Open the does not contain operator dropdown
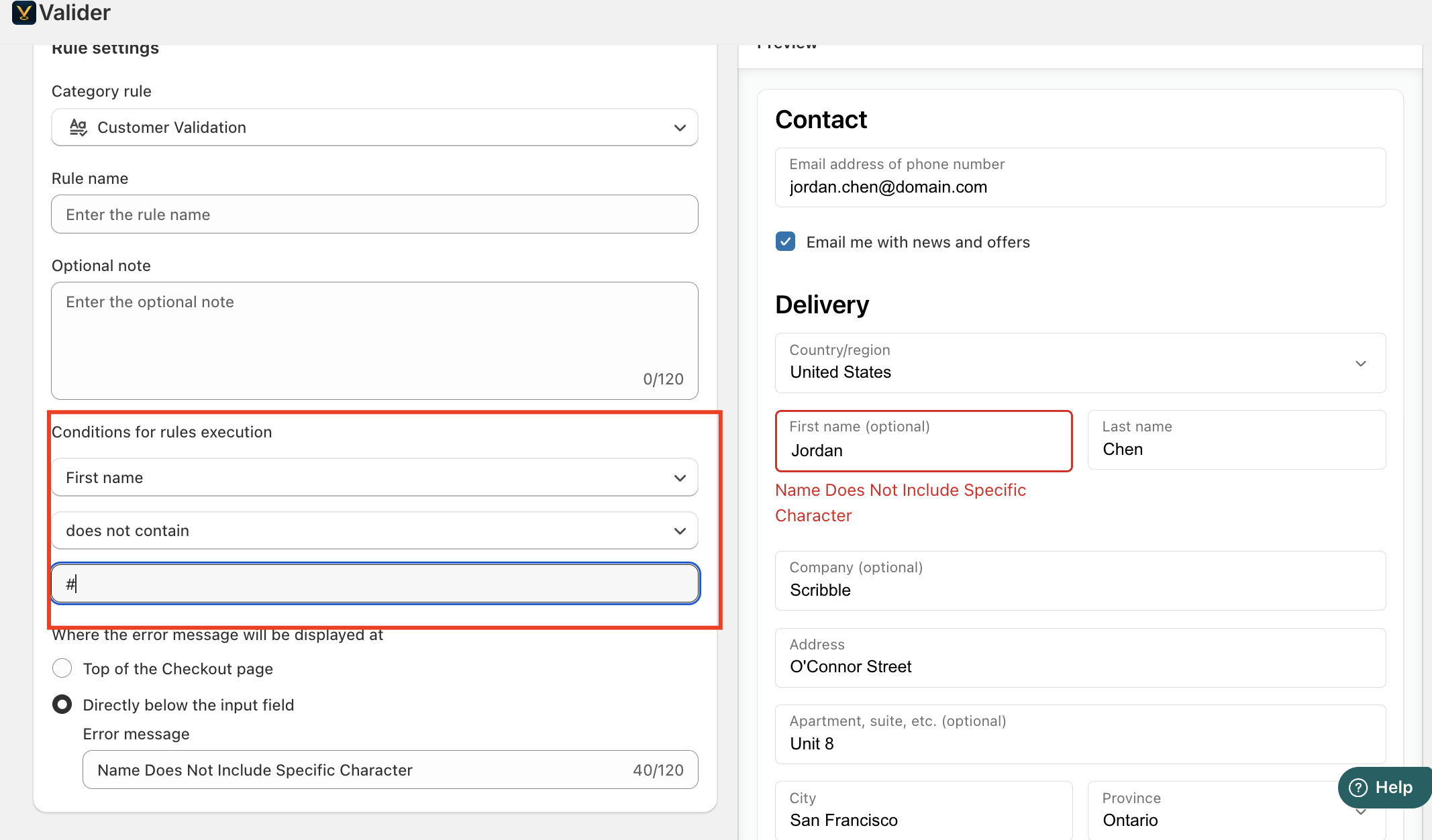 pyautogui.click(x=374, y=531)
